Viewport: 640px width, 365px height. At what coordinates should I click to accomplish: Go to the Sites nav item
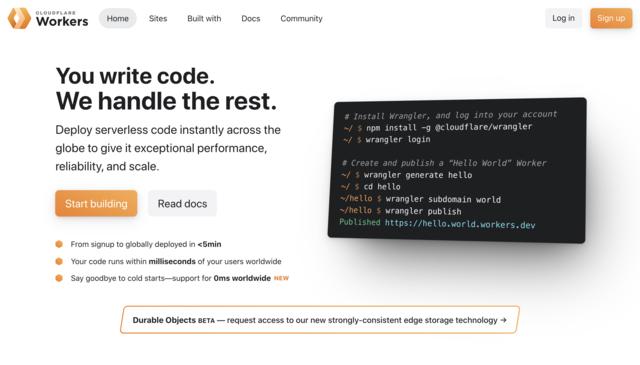pos(158,18)
